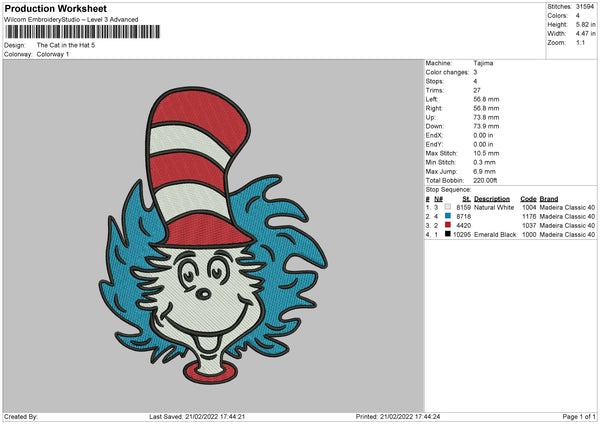Click the Colorway 1 value

[54, 54]
